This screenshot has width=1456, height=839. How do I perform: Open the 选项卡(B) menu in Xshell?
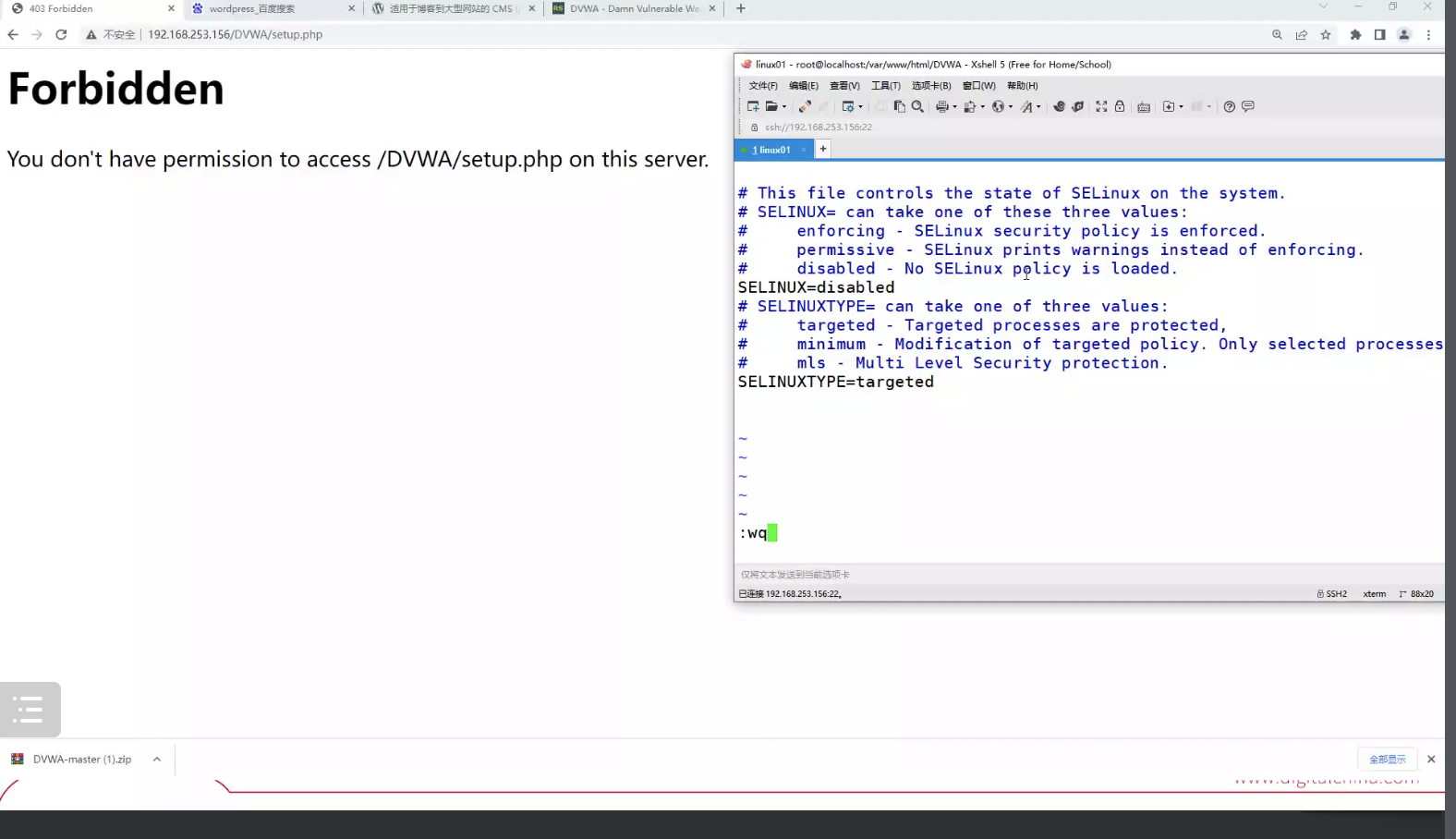click(x=931, y=86)
